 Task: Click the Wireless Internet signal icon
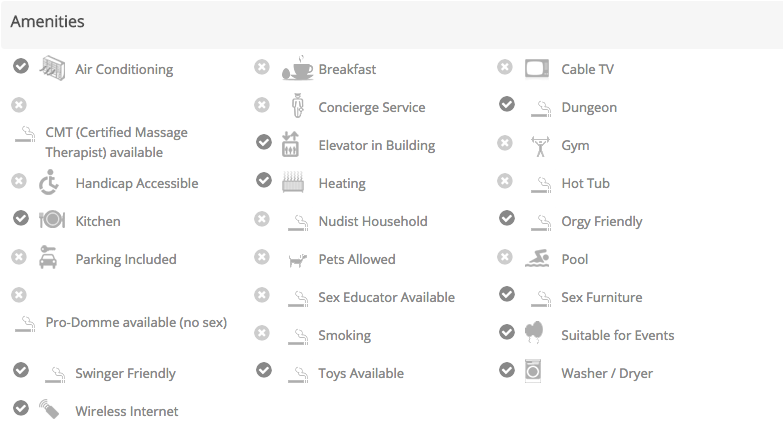49,409
